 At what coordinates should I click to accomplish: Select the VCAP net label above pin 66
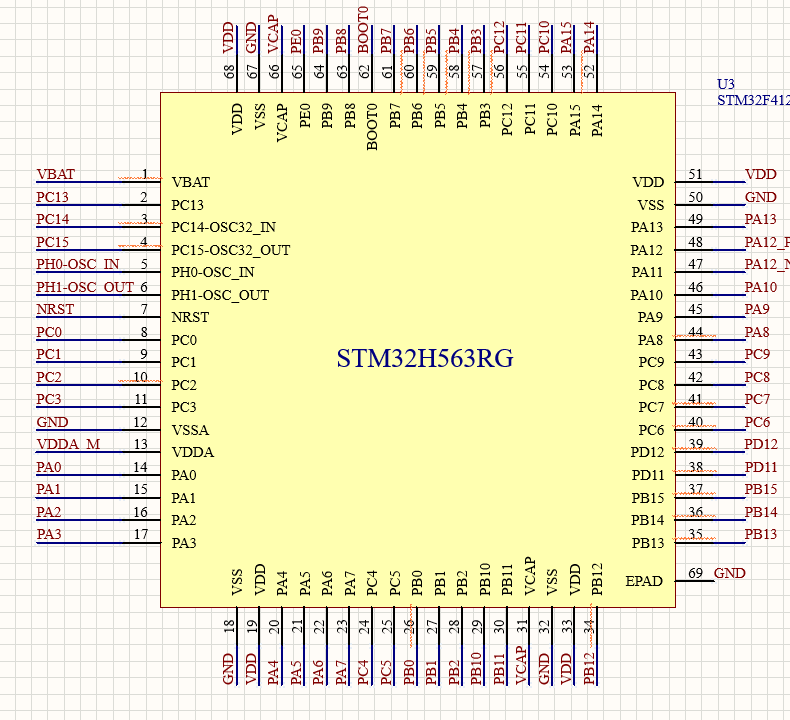(274, 34)
